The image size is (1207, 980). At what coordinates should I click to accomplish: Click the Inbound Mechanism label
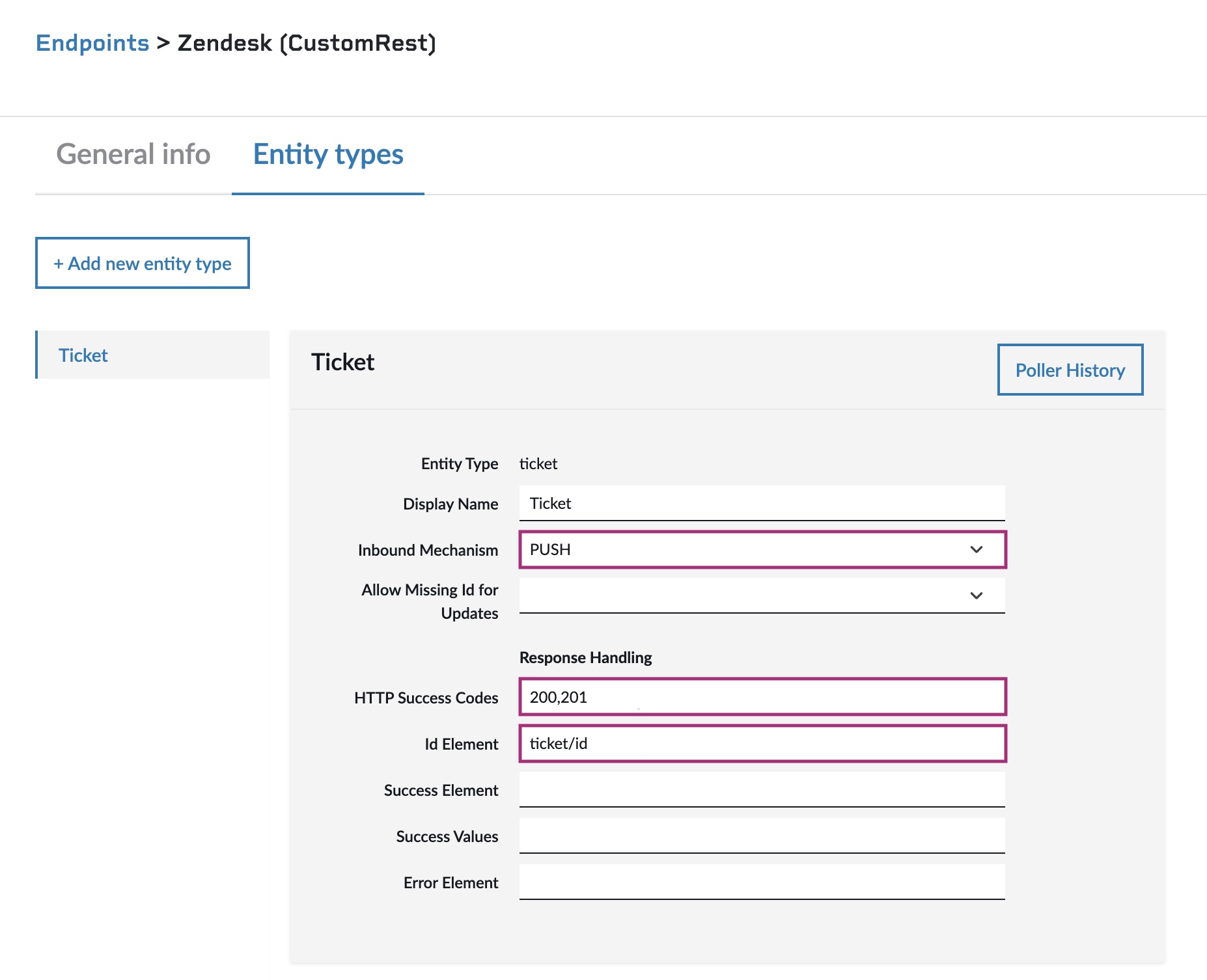(x=428, y=550)
